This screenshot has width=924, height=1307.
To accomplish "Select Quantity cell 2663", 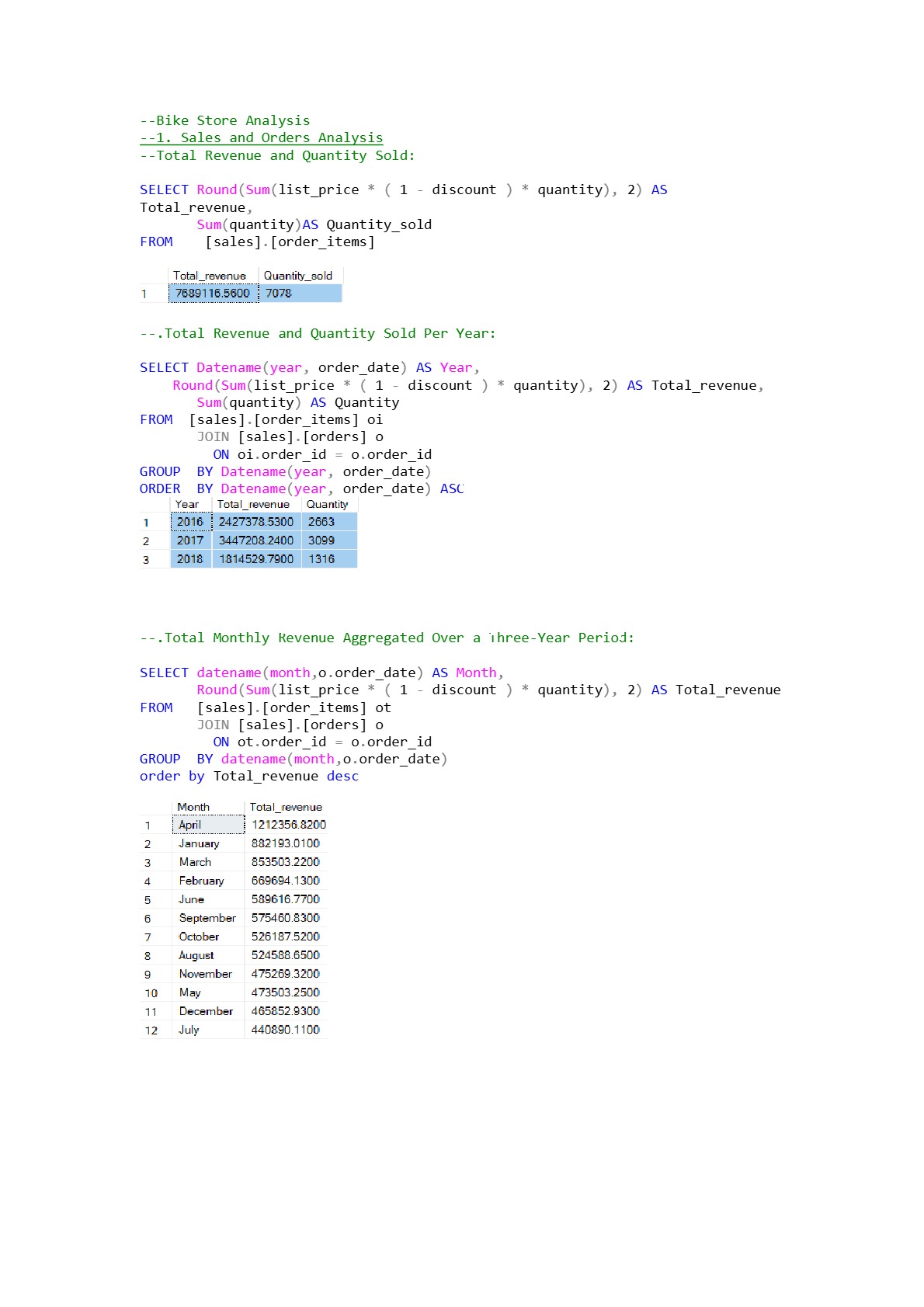I will pyautogui.click(x=329, y=522).
